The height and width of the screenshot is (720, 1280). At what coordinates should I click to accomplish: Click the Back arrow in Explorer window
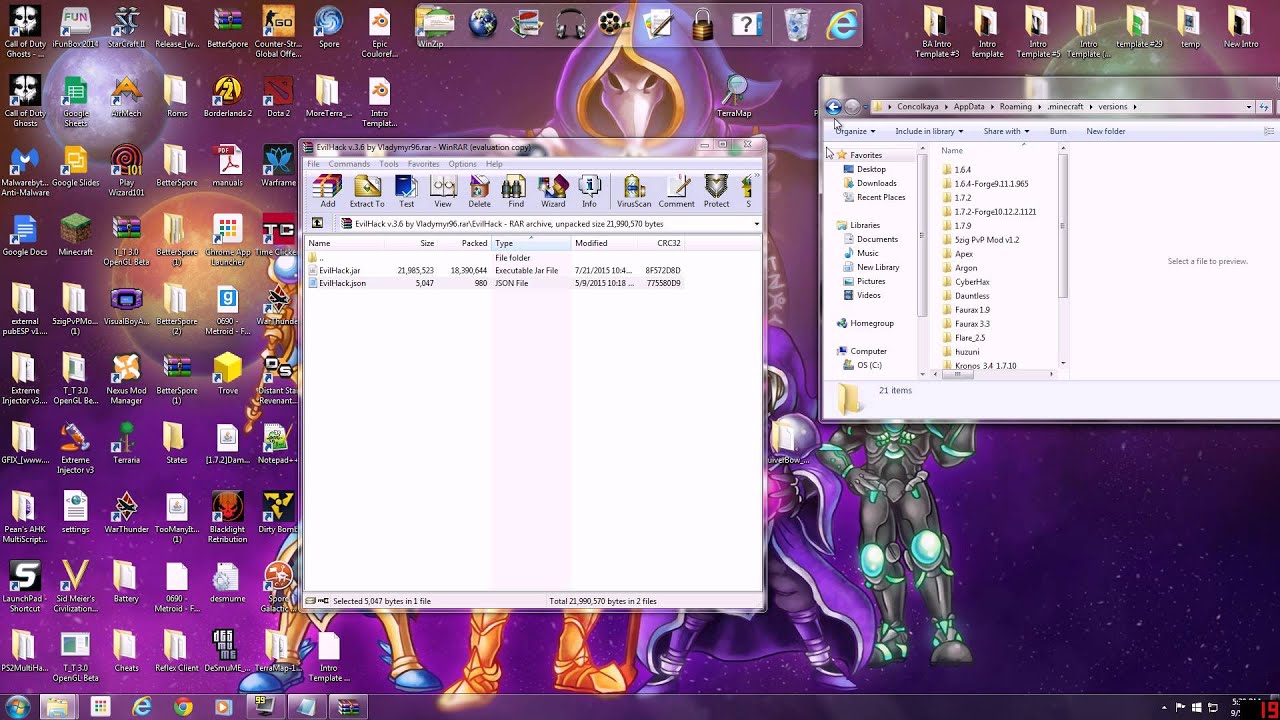pyautogui.click(x=833, y=107)
